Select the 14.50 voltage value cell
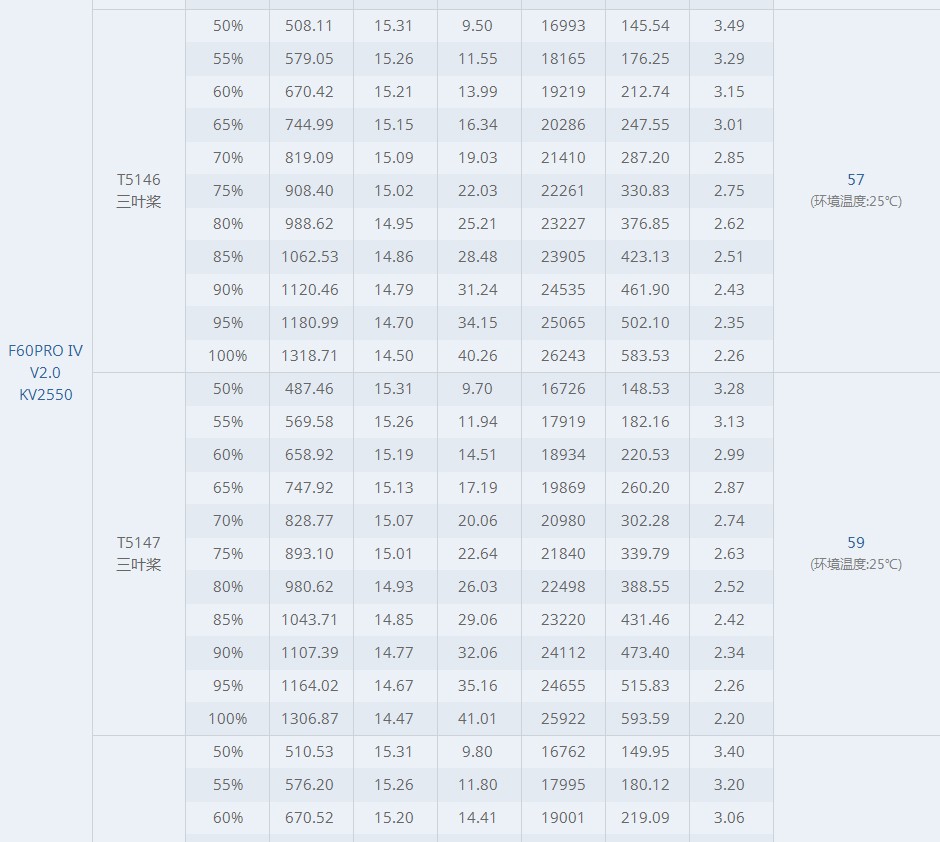This screenshot has width=940, height=842. click(394, 356)
